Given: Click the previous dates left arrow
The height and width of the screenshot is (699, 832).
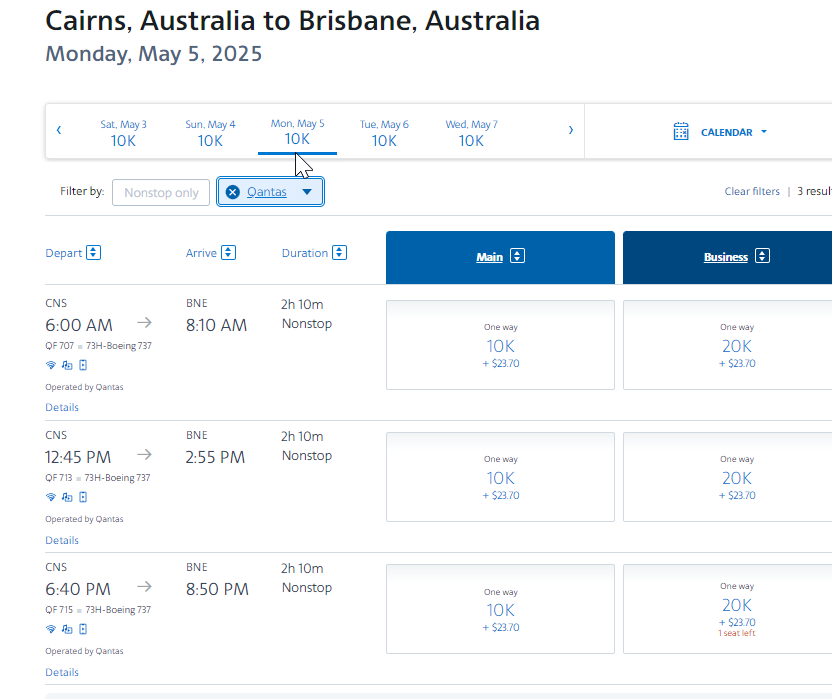Looking at the screenshot, I should click(x=59, y=130).
